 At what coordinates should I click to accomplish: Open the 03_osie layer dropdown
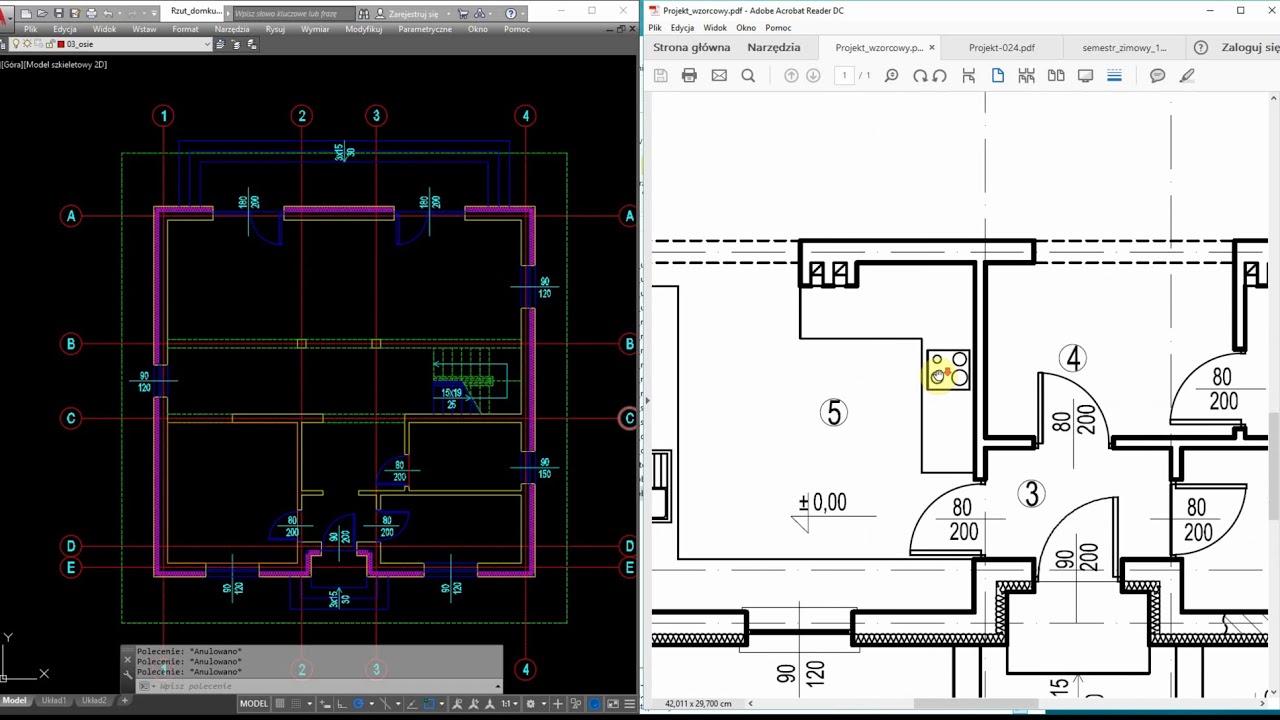click(x=207, y=44)
